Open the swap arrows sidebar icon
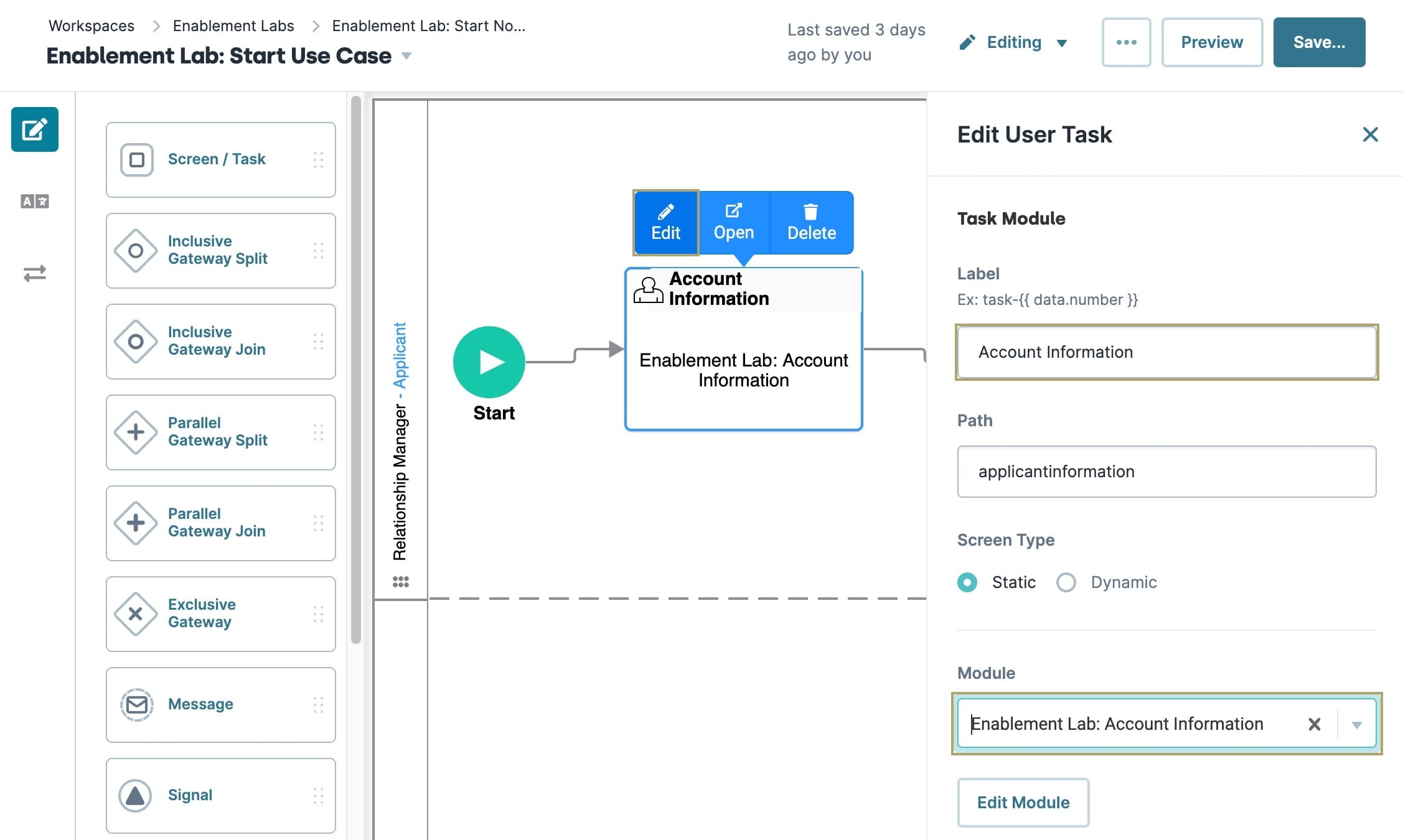 [35, 273]
